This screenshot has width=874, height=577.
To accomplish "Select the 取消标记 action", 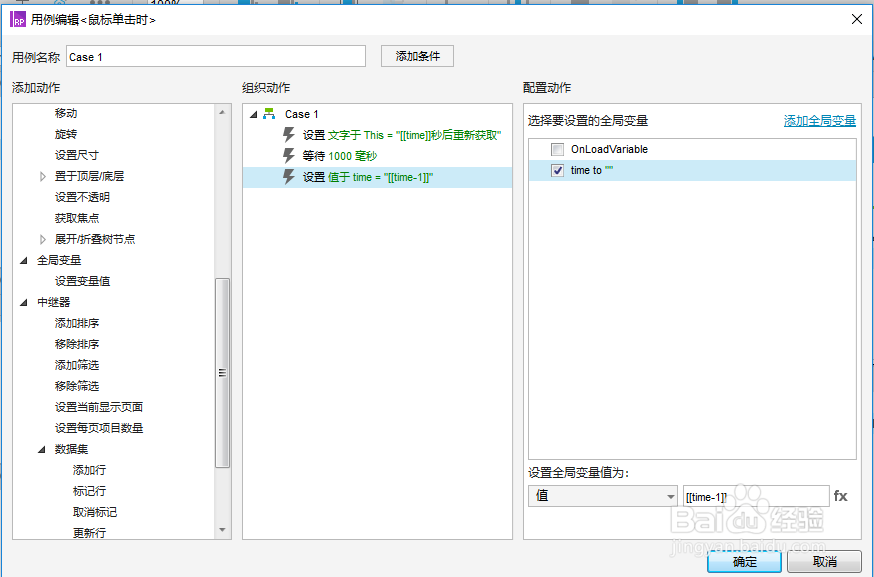I will click(x=95, y=512).
